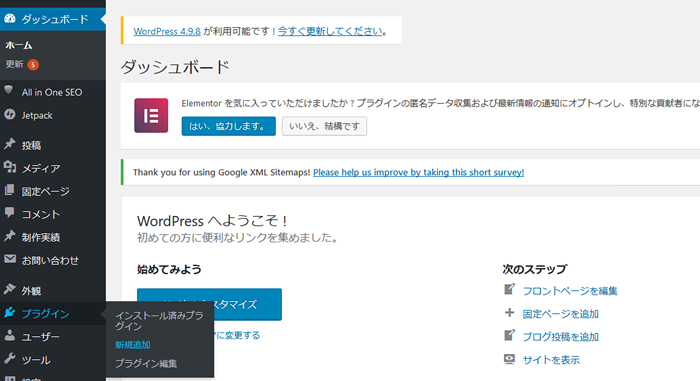Click the Jetpack lightning icon

10,114
